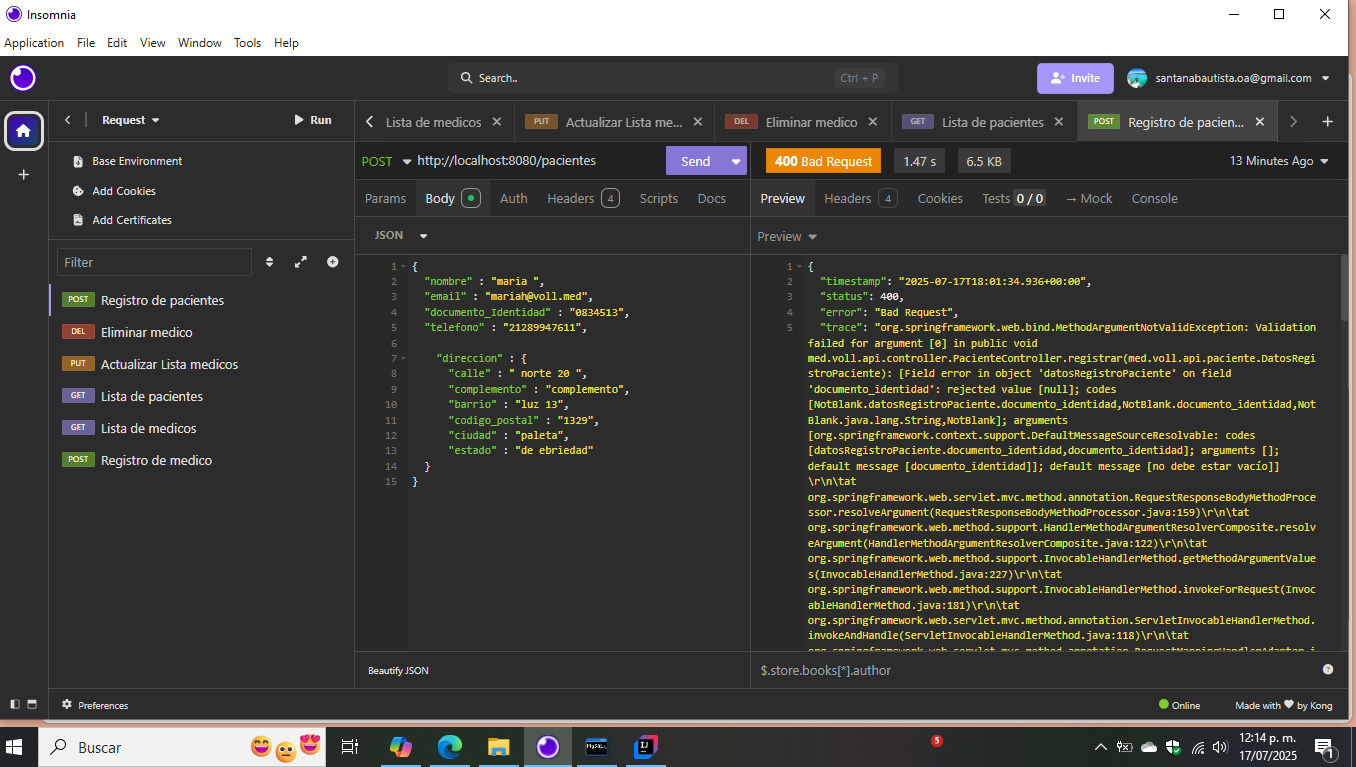Click the expand/collapse all icon beside Filter

301,262
